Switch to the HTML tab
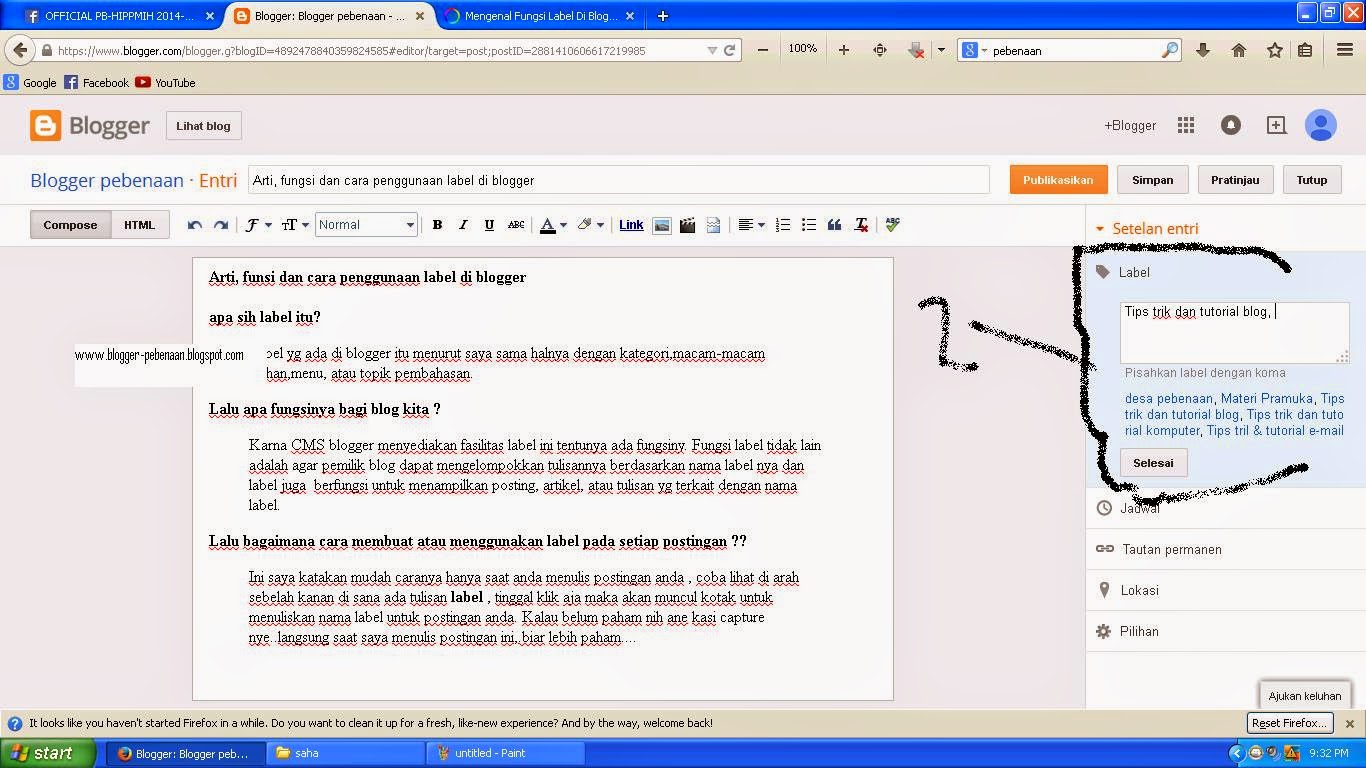Viewport: 1366px width, 768px height. tap(139, 224)
